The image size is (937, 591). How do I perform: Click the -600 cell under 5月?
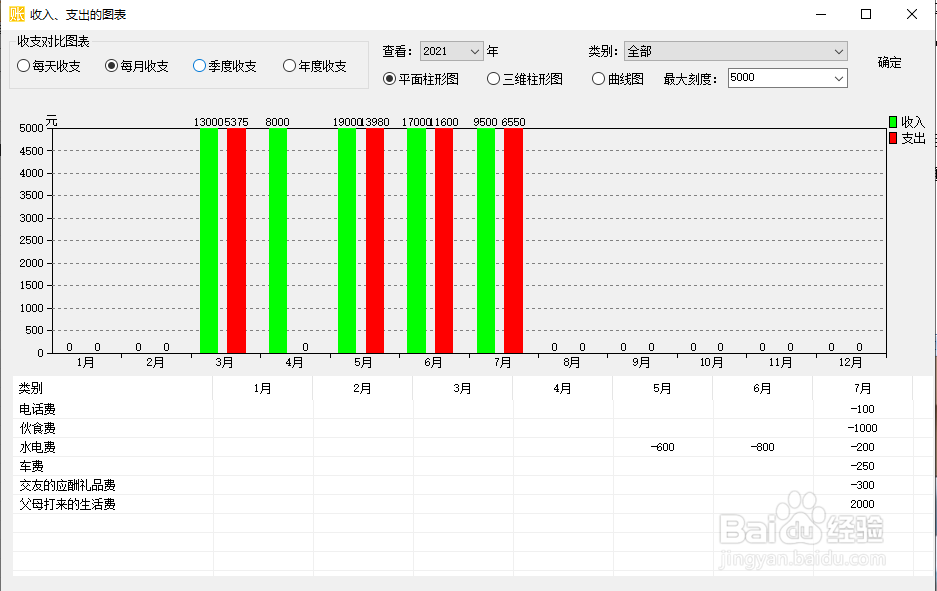click(x=662, y=448)
